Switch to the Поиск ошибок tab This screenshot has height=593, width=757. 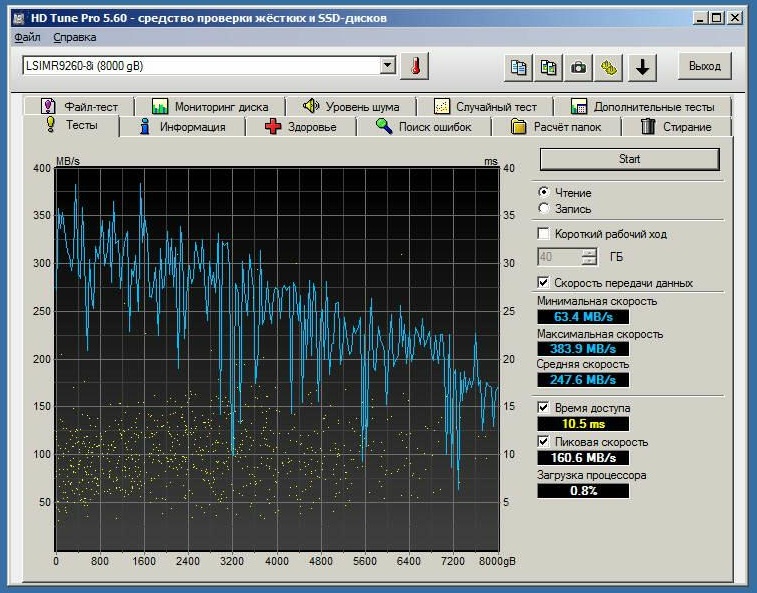coord(432,127)
